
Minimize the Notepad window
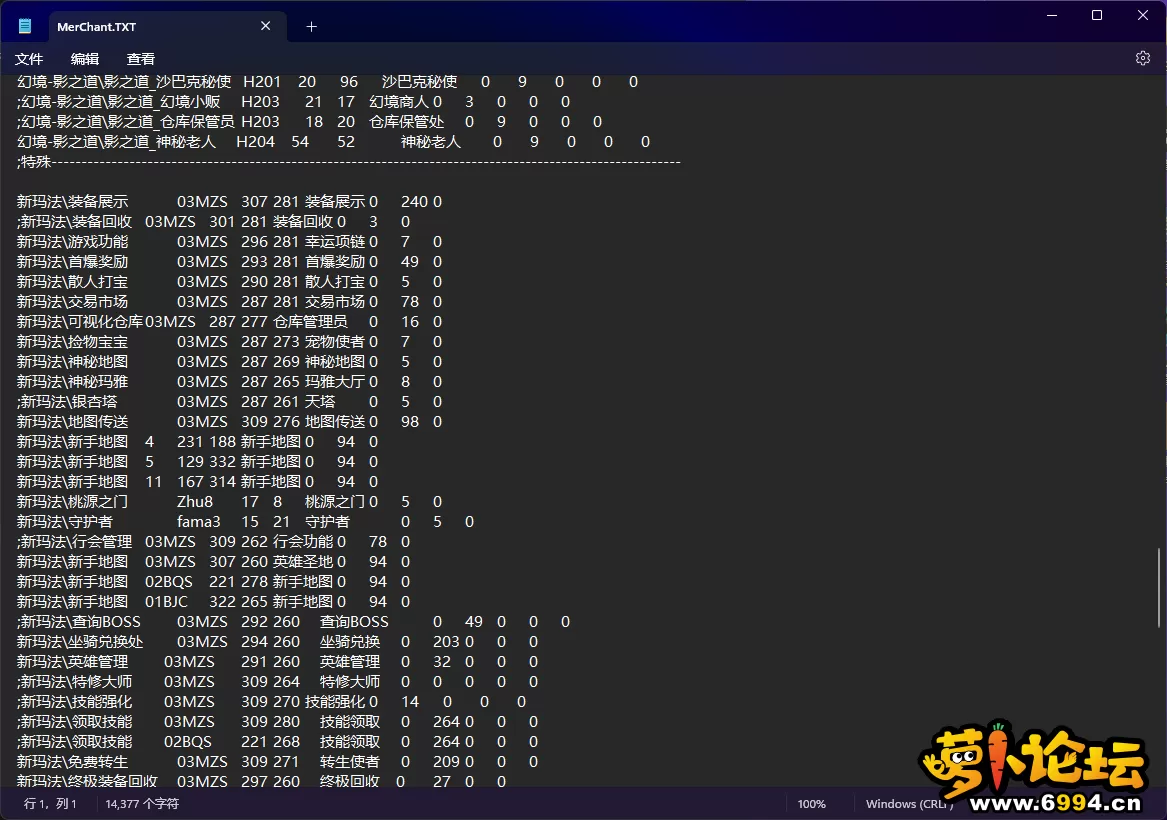(1051, 15)
